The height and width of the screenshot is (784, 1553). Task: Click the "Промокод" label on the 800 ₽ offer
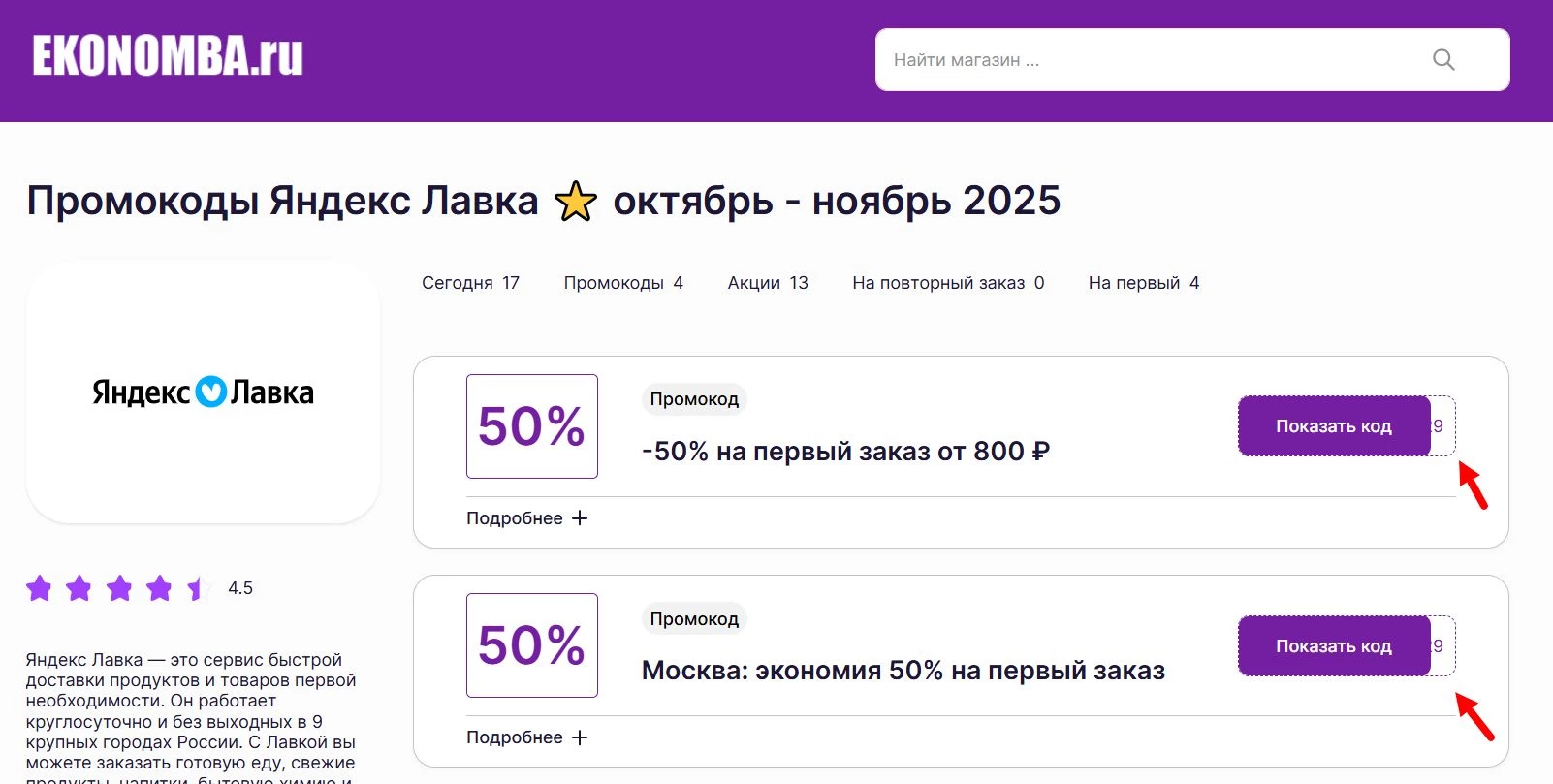tap(694, 399)
